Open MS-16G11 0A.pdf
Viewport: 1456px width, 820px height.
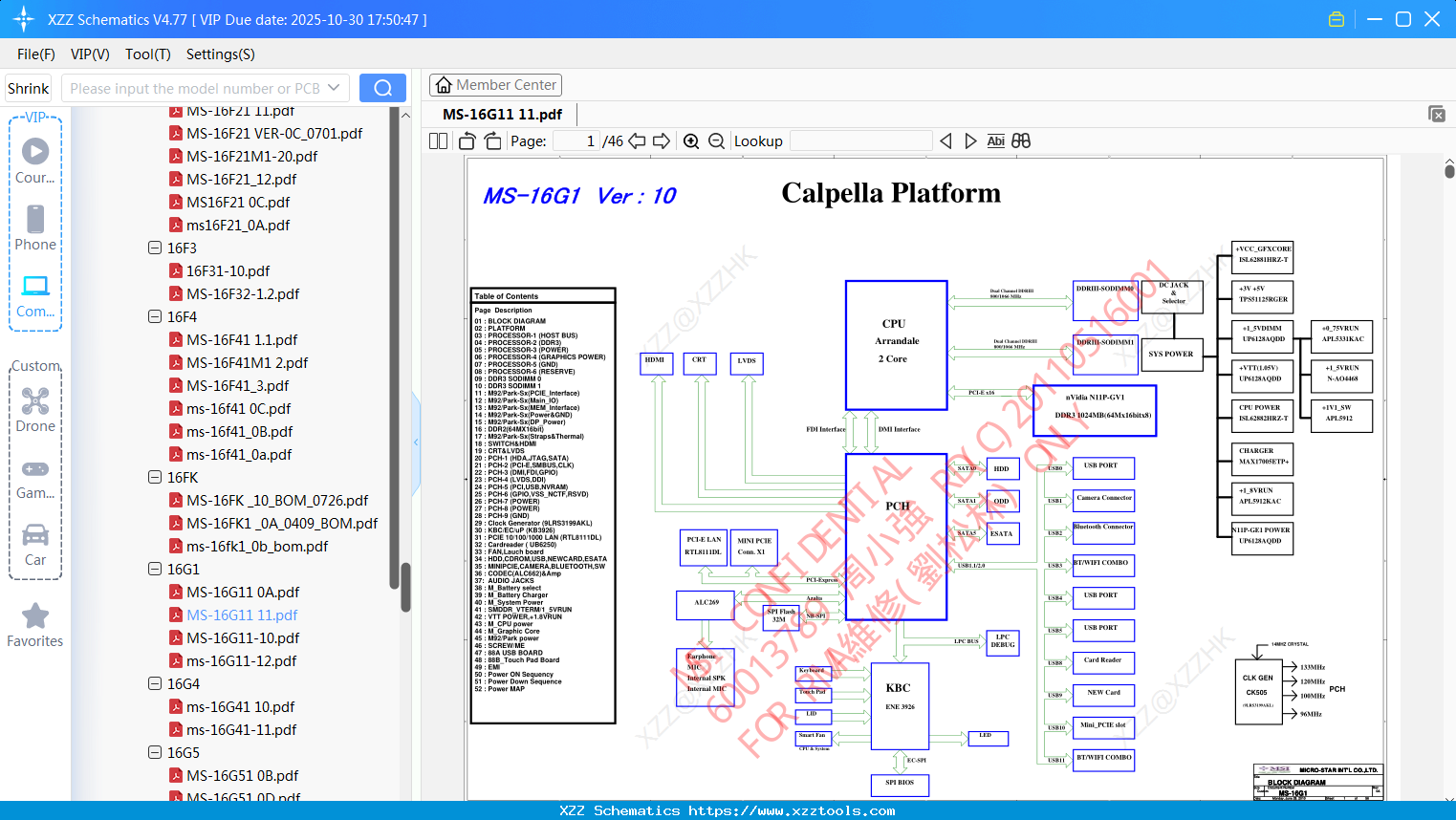(x=243, y=592)
